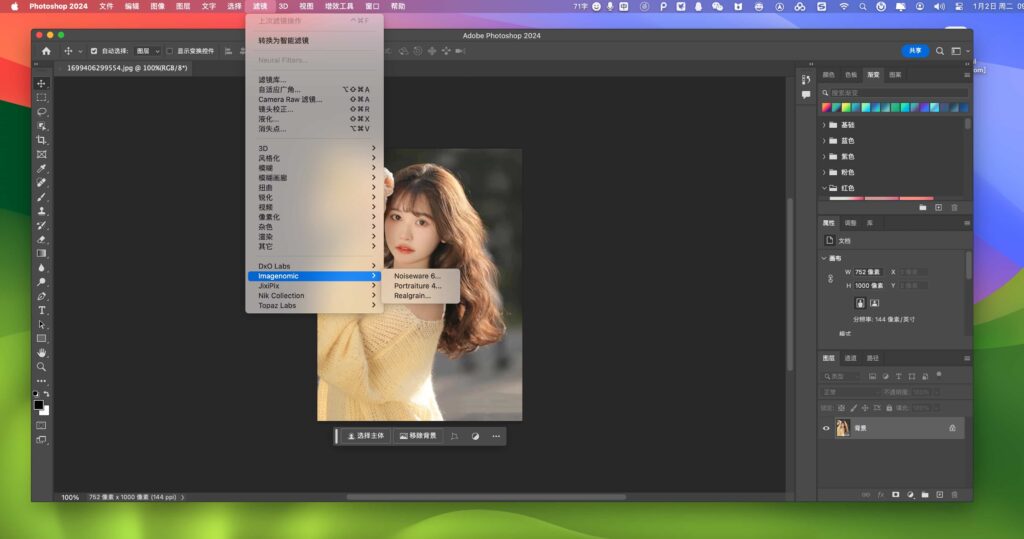
Task: Select the Eraser tool
Action: (41, 239)
